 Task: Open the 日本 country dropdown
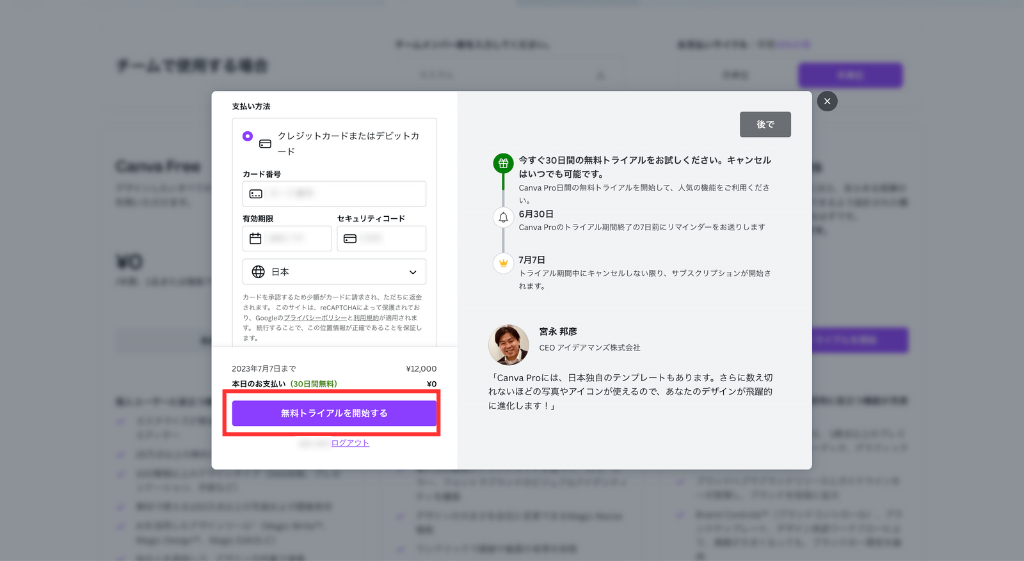[x=334, y=272]
